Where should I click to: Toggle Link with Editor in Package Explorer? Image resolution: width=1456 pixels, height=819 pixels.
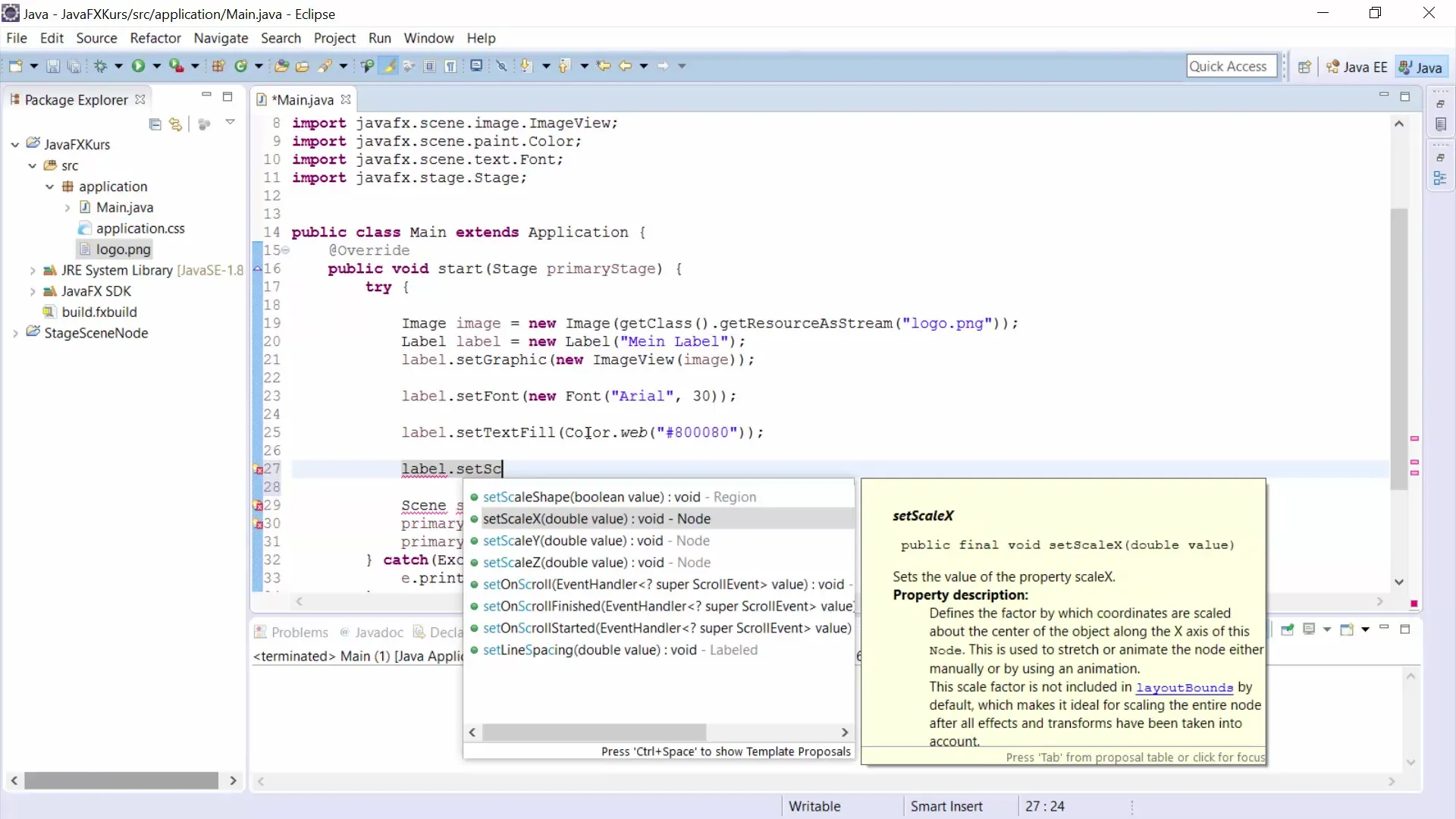click(175, 124)
